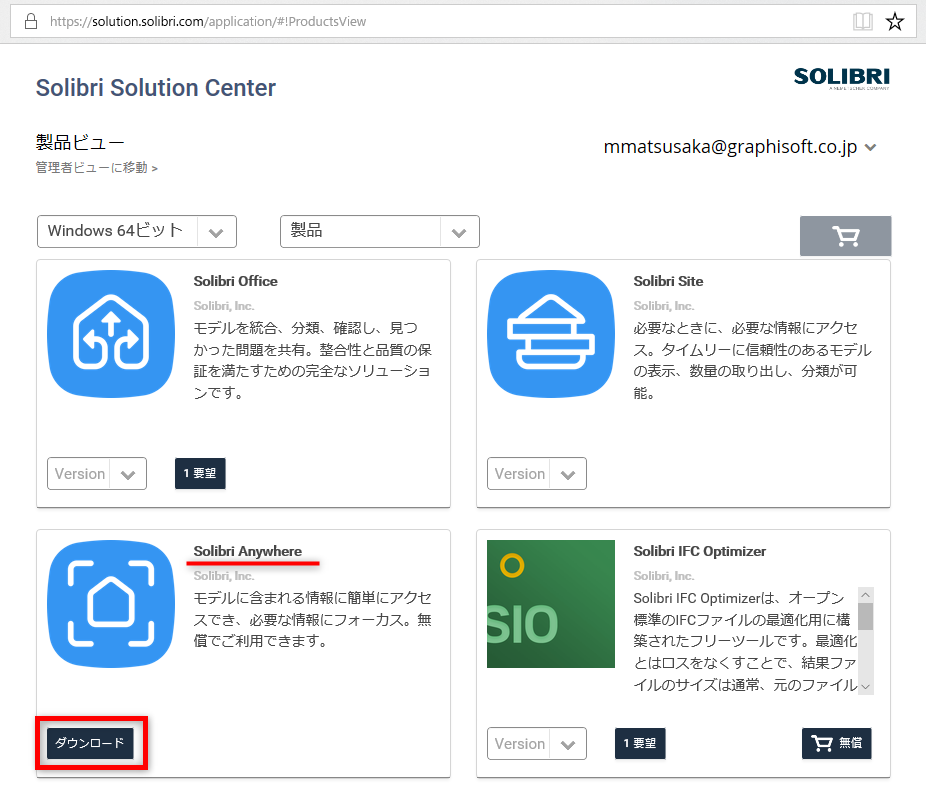The width and height of the screenshot is (926, 786).
Task: Click the favorite star icon in address bar
Action: [x=895, y=22]
